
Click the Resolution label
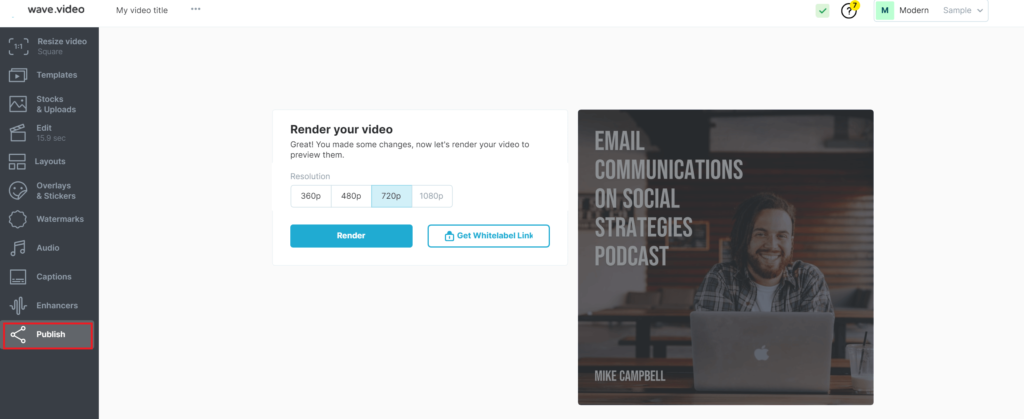(x=310, y=176)
